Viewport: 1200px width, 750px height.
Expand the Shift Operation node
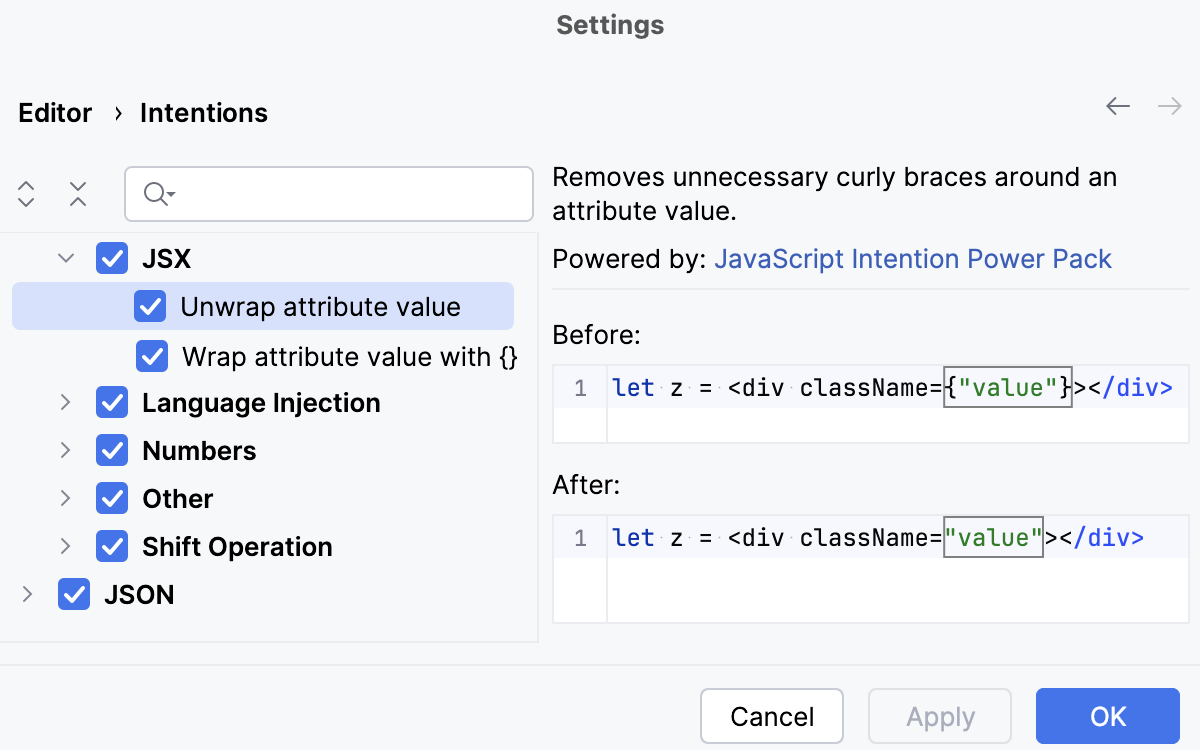click(66, 547)
